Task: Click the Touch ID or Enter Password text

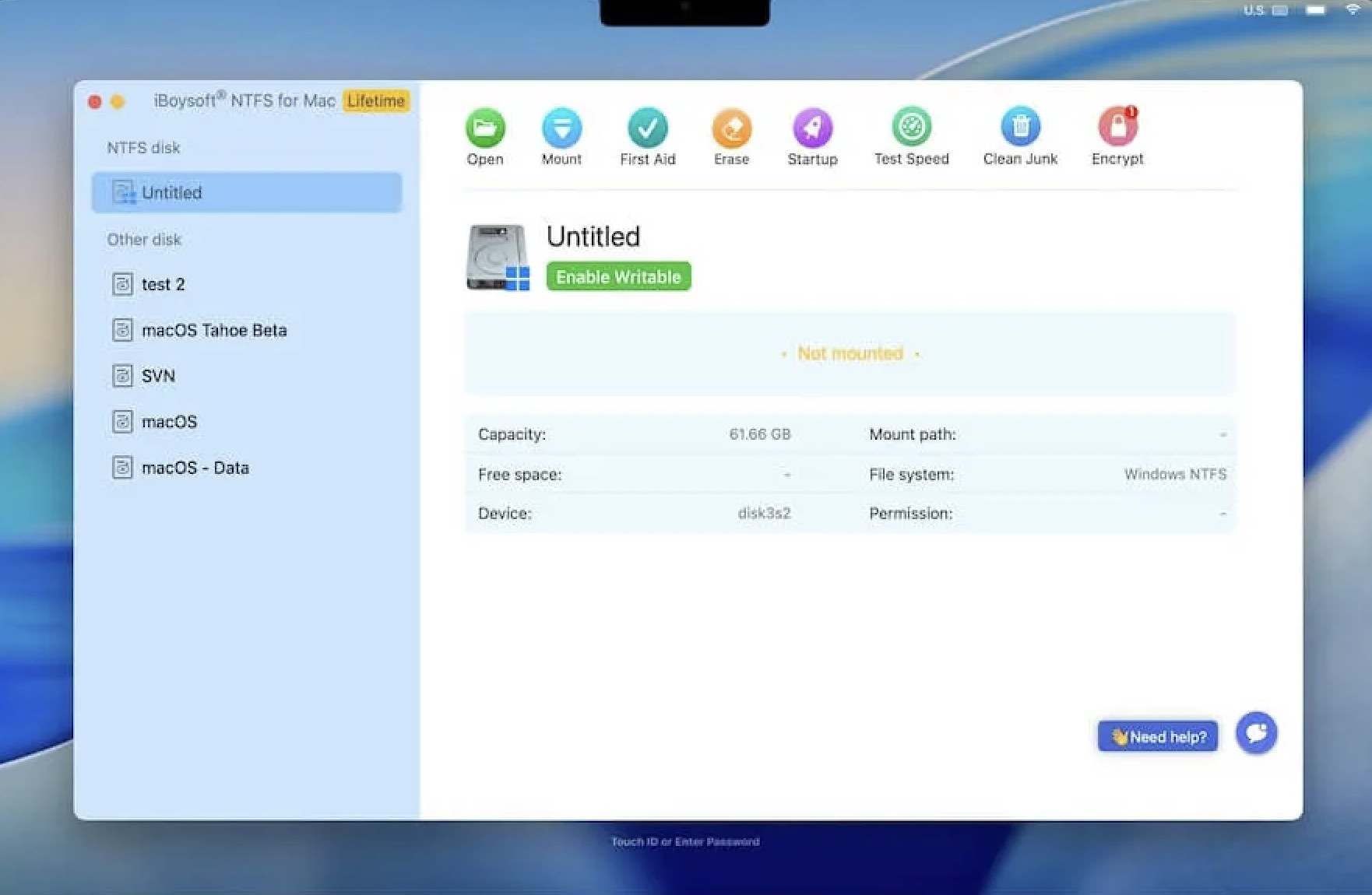Action: (685, 841)
